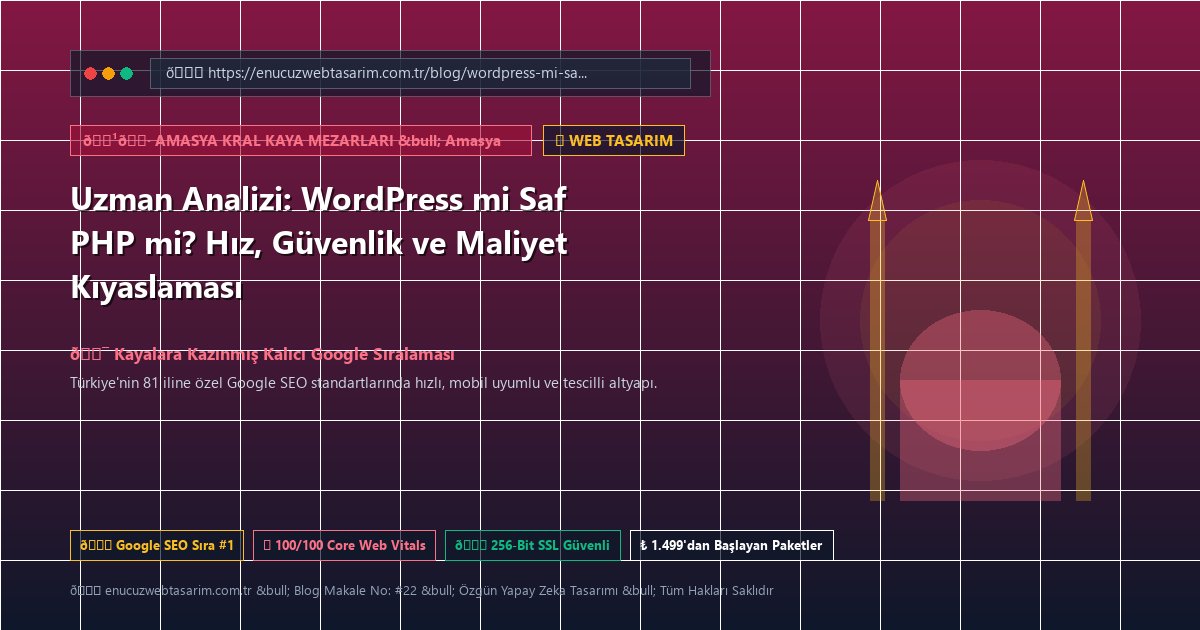Image resolution: width=1200 pixels, height=630 pixels.
Task: Click the rock tomb dome illustration
Action: click(980, 380)
